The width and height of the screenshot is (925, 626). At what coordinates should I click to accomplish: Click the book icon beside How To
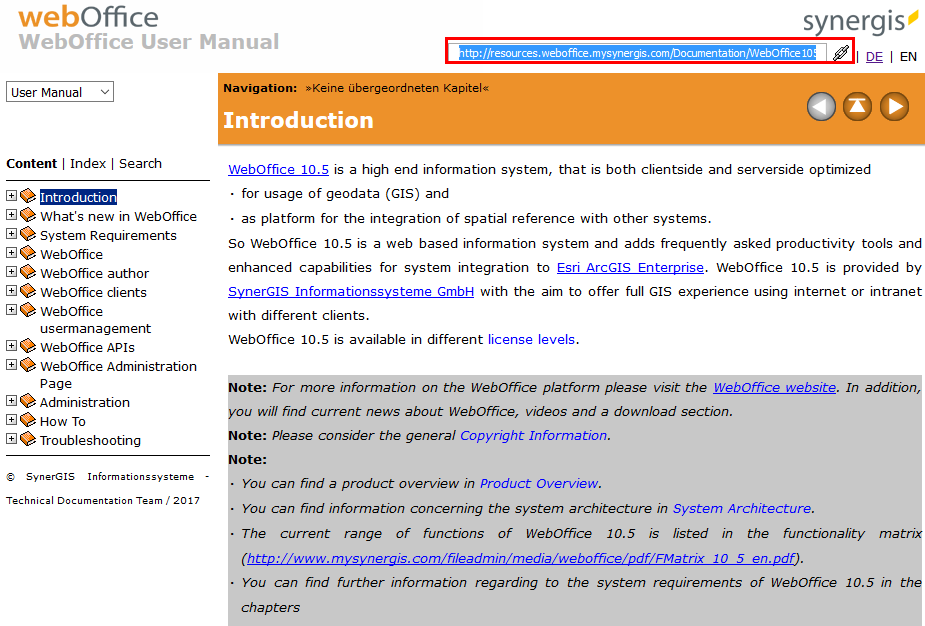point(26,421)
